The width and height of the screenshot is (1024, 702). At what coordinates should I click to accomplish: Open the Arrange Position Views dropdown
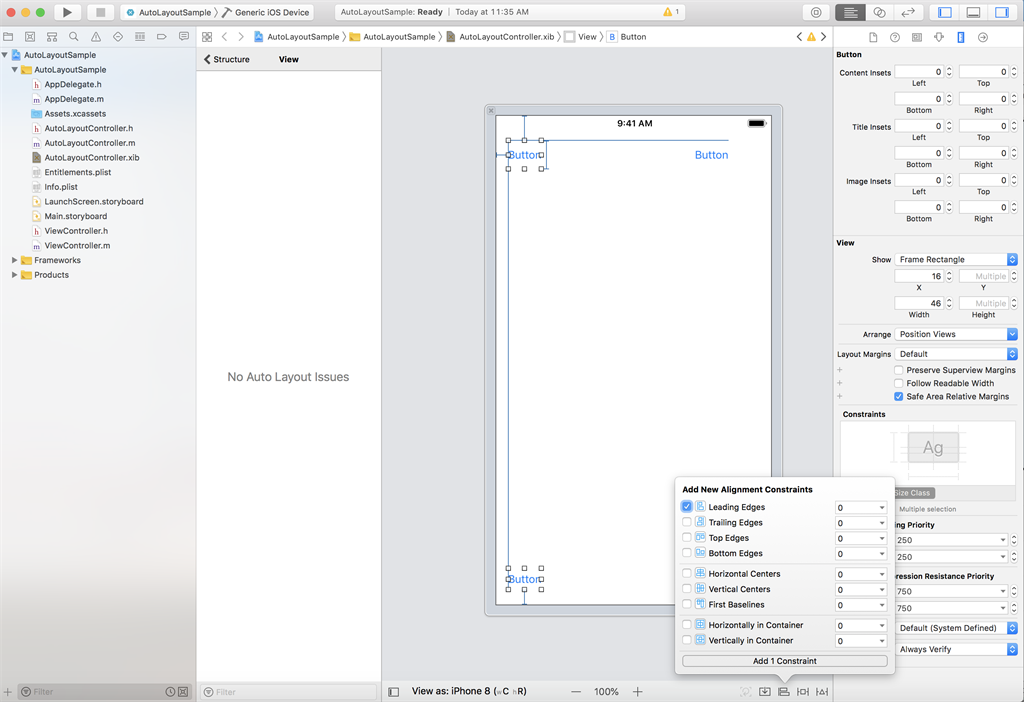[956, 334]
